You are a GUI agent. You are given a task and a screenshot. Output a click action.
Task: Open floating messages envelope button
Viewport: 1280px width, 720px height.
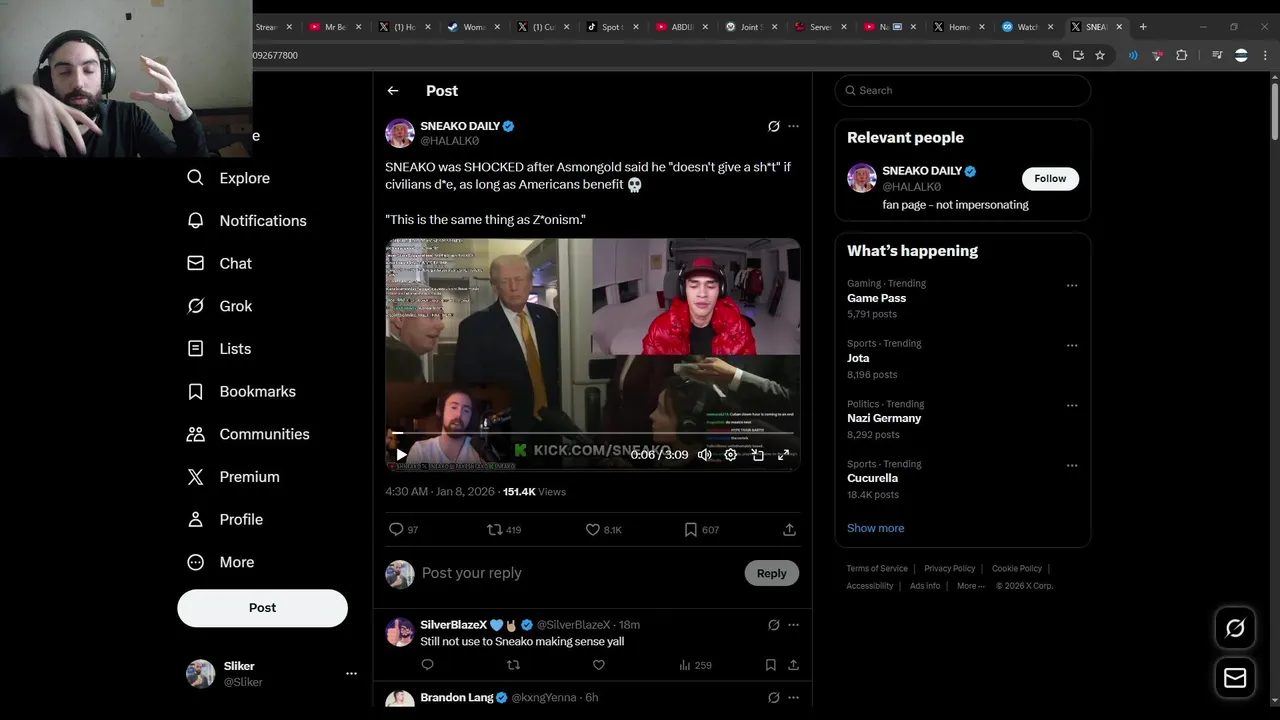(1235, 678)
